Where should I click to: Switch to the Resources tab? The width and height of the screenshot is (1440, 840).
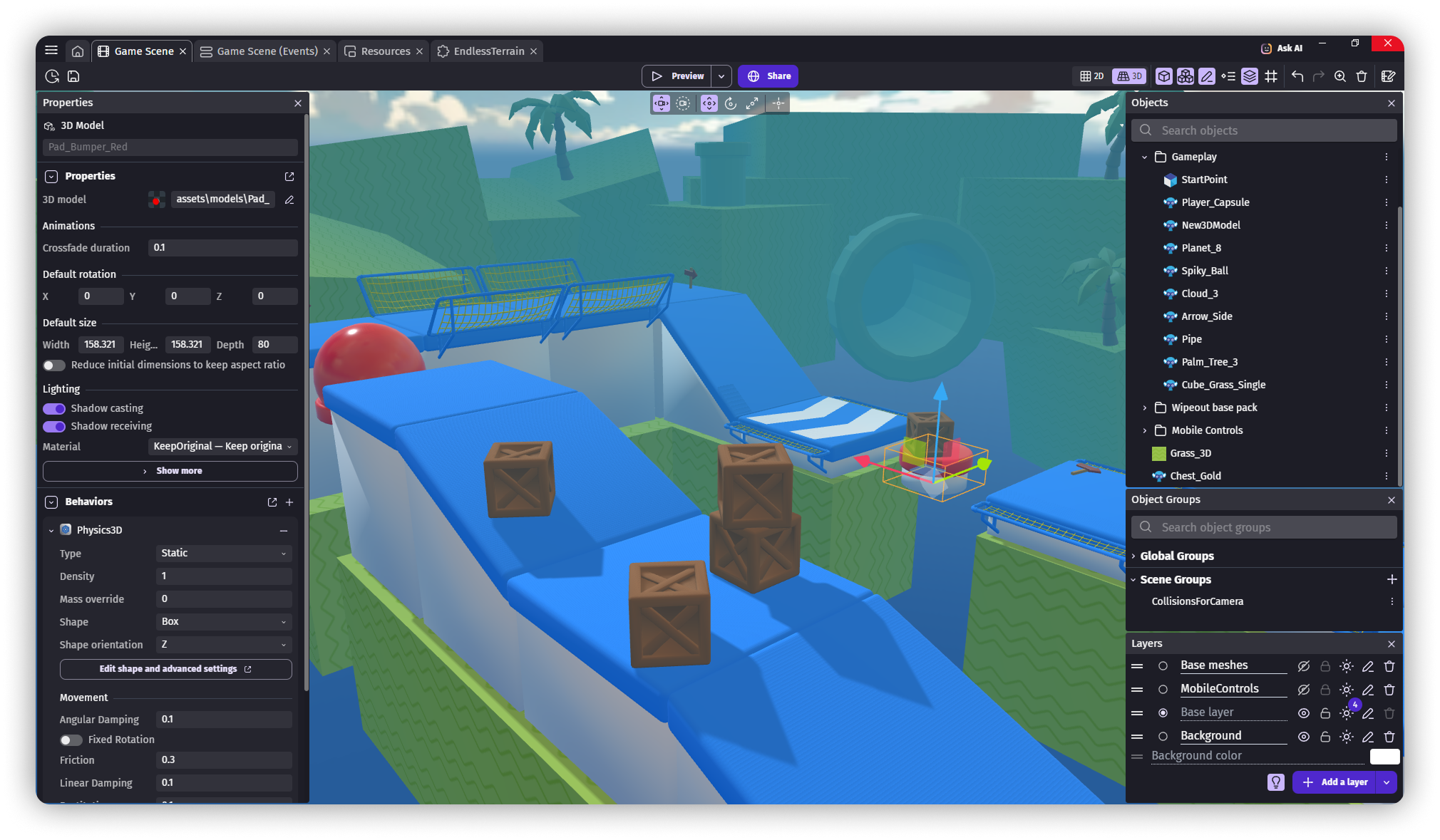385,51
